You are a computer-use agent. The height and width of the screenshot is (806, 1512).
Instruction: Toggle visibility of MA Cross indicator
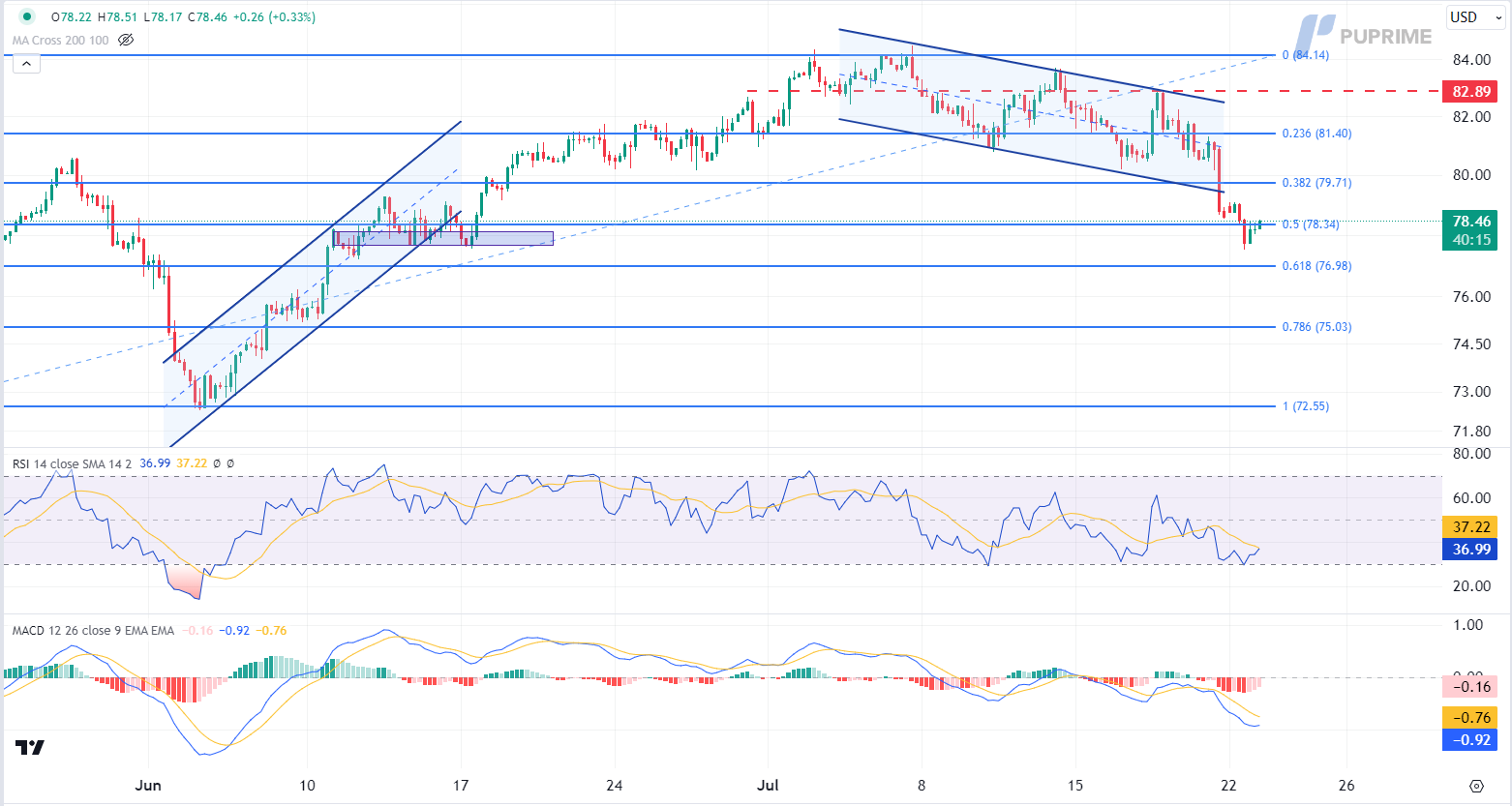pos(125,40)
